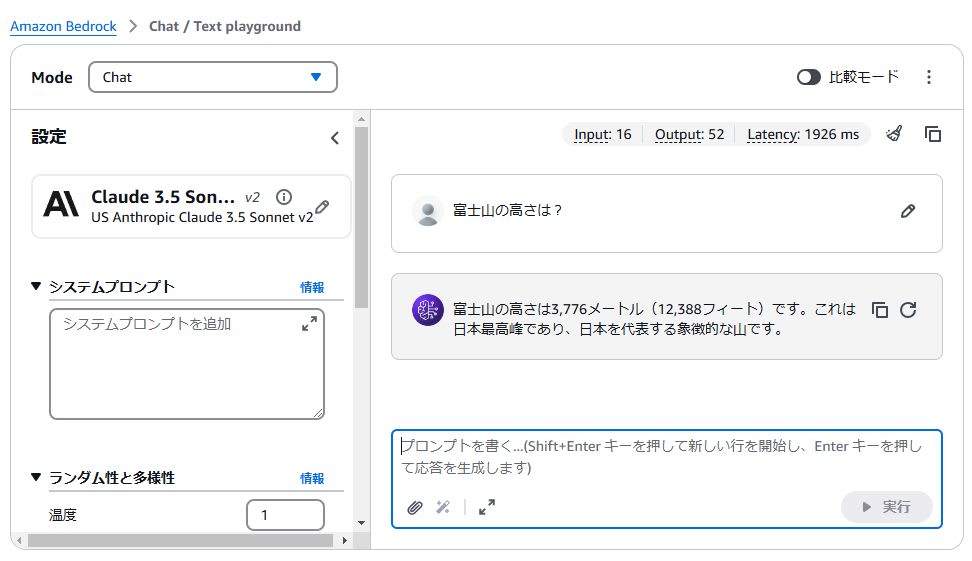Image resolution: width=972 pixels, height=561 pixels.
Task: Open the three-dot options menu
Action: tap(929, 77)
